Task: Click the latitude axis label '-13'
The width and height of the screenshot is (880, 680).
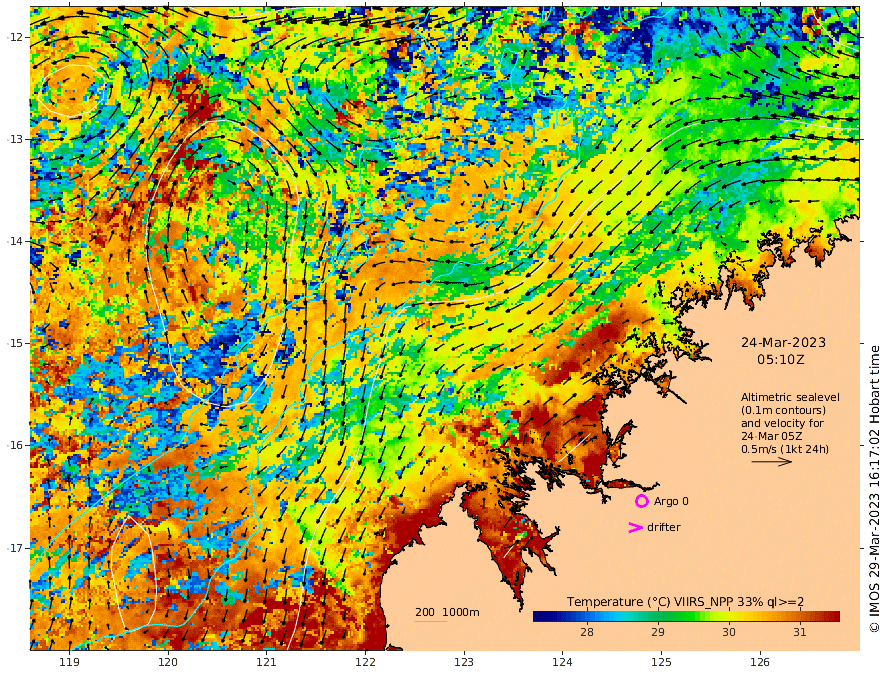Action: pos(15,139)
